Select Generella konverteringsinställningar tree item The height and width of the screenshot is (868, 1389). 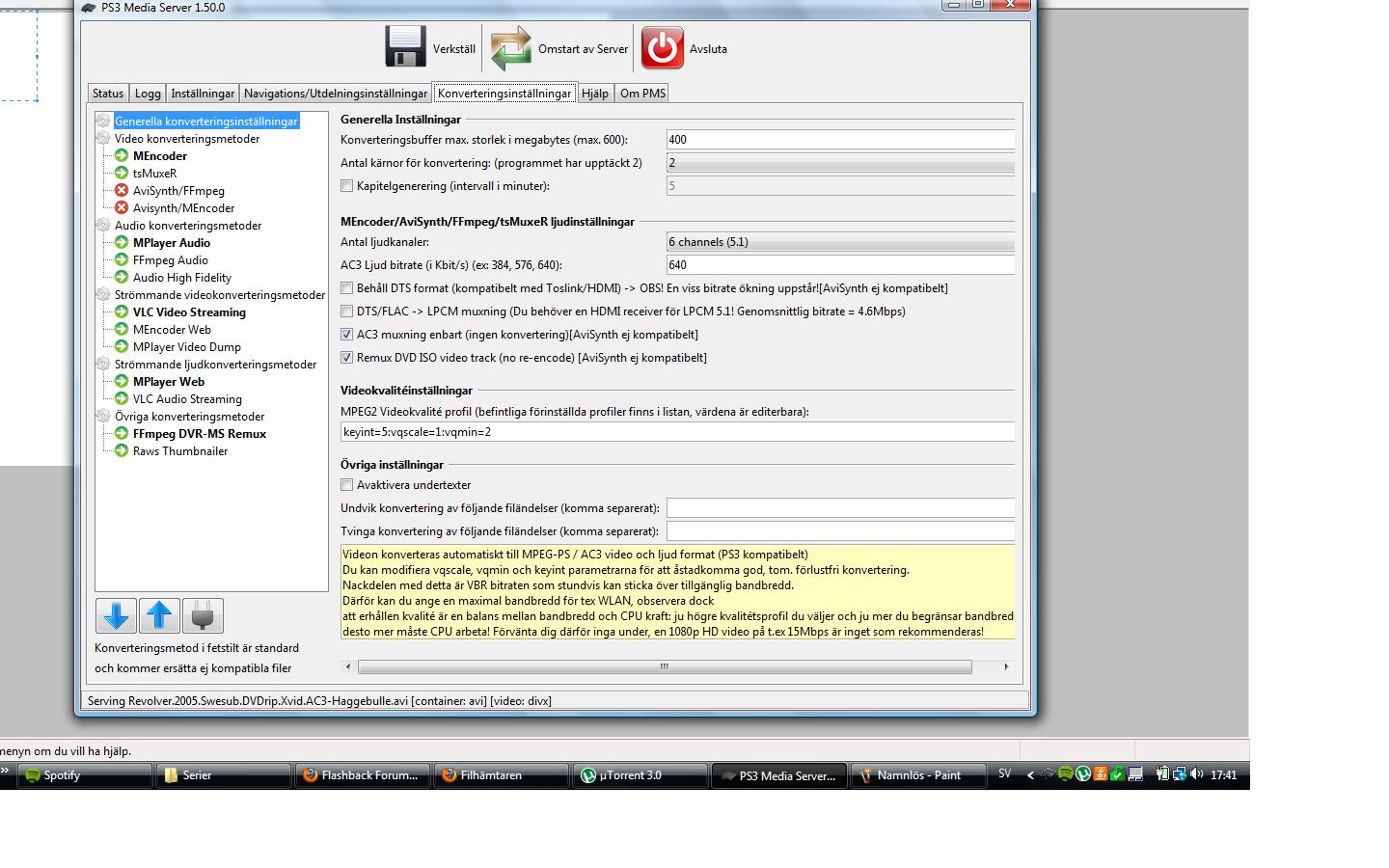point(206,122)
